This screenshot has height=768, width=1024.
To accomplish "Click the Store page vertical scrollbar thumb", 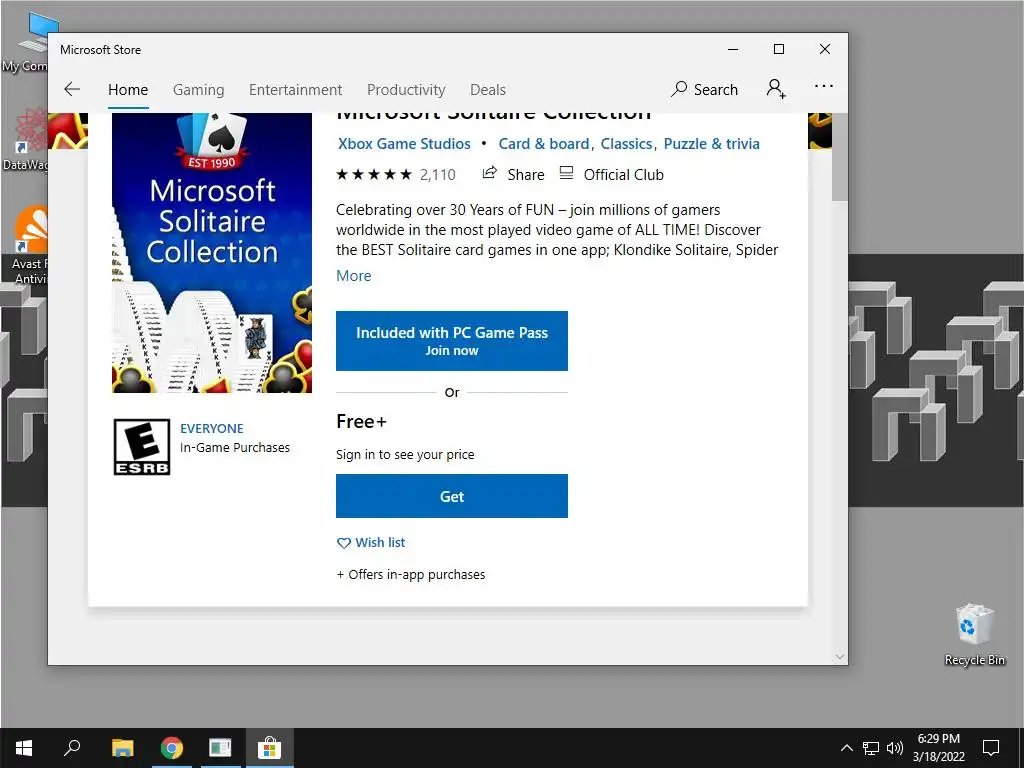I will click(x=839, y=157).
